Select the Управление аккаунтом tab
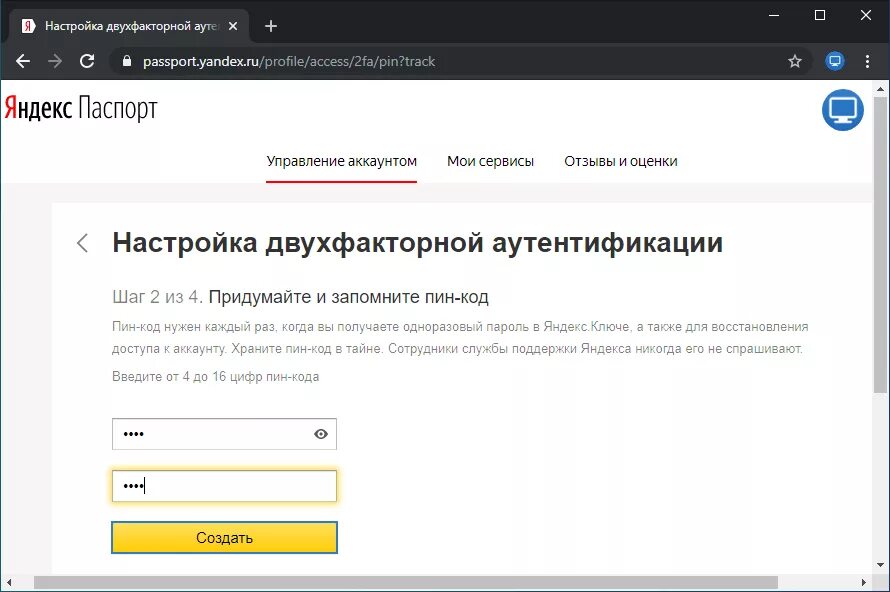 click(342, 161)
